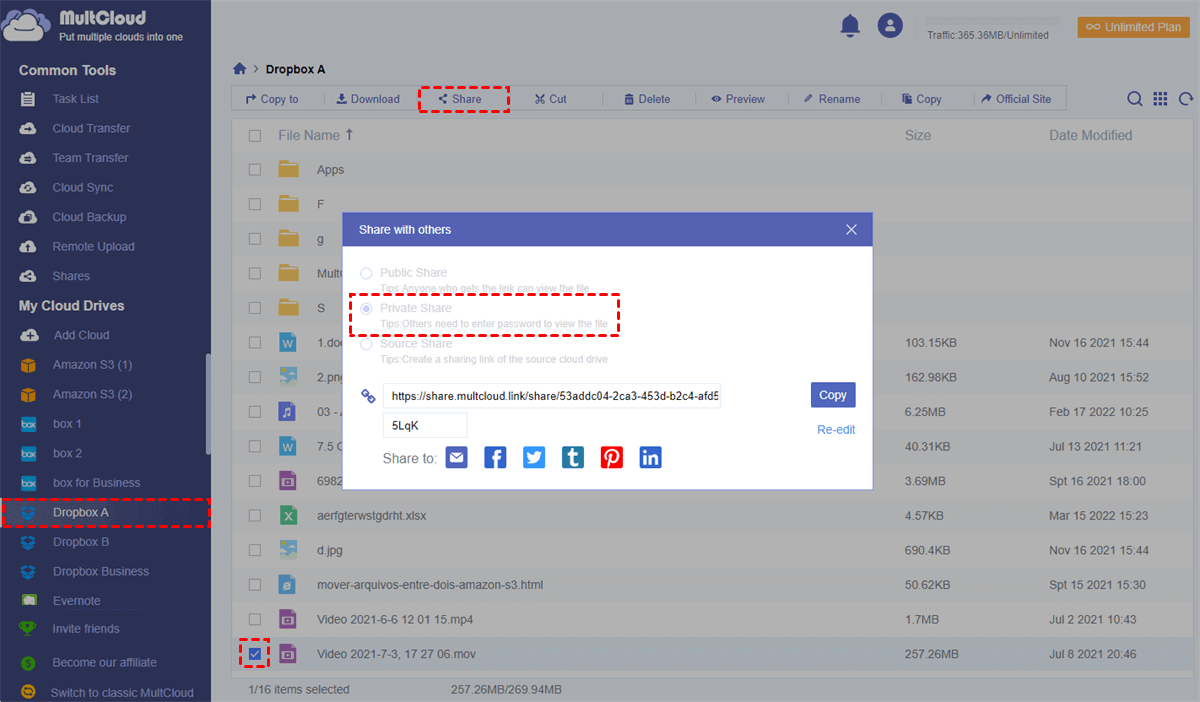1200x702 pixels.
Task: Click Copy button in share dialog
Action: tap(833, 395)
